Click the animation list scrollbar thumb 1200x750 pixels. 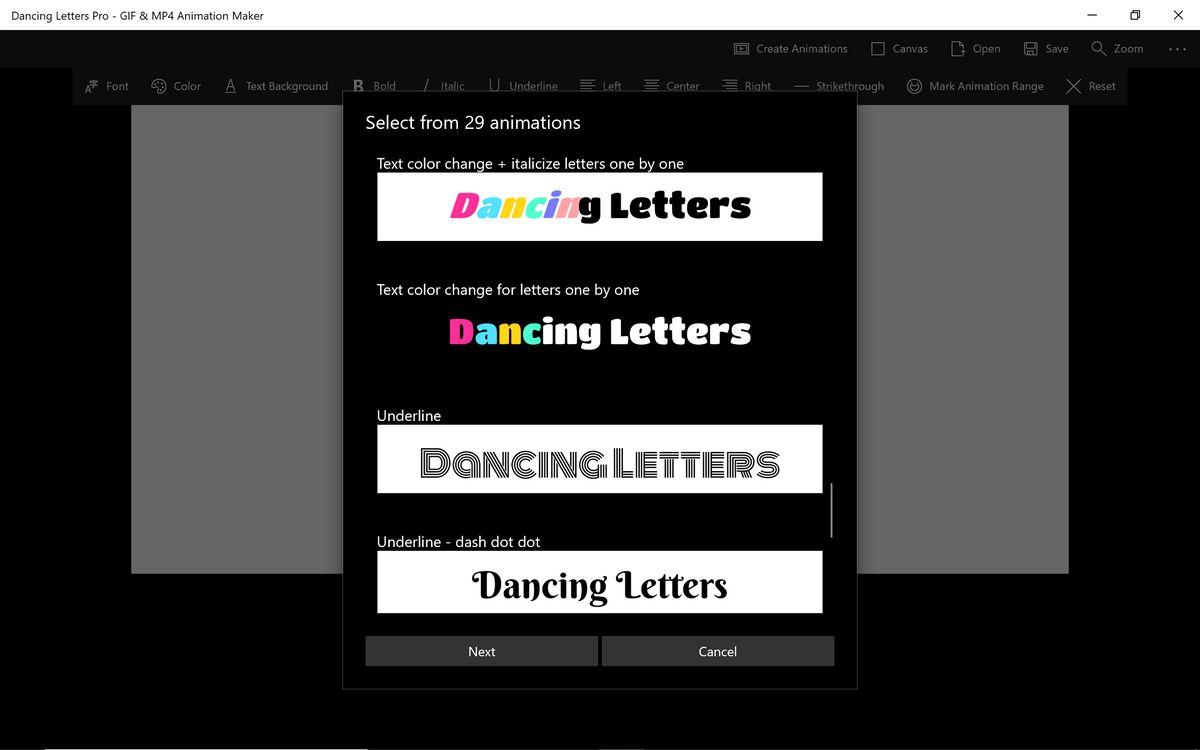831,511
